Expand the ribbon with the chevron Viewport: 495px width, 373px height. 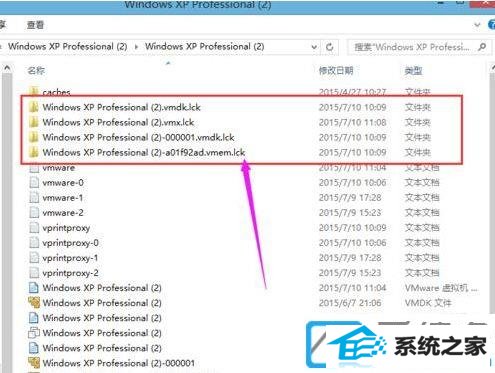click(477, 25)
